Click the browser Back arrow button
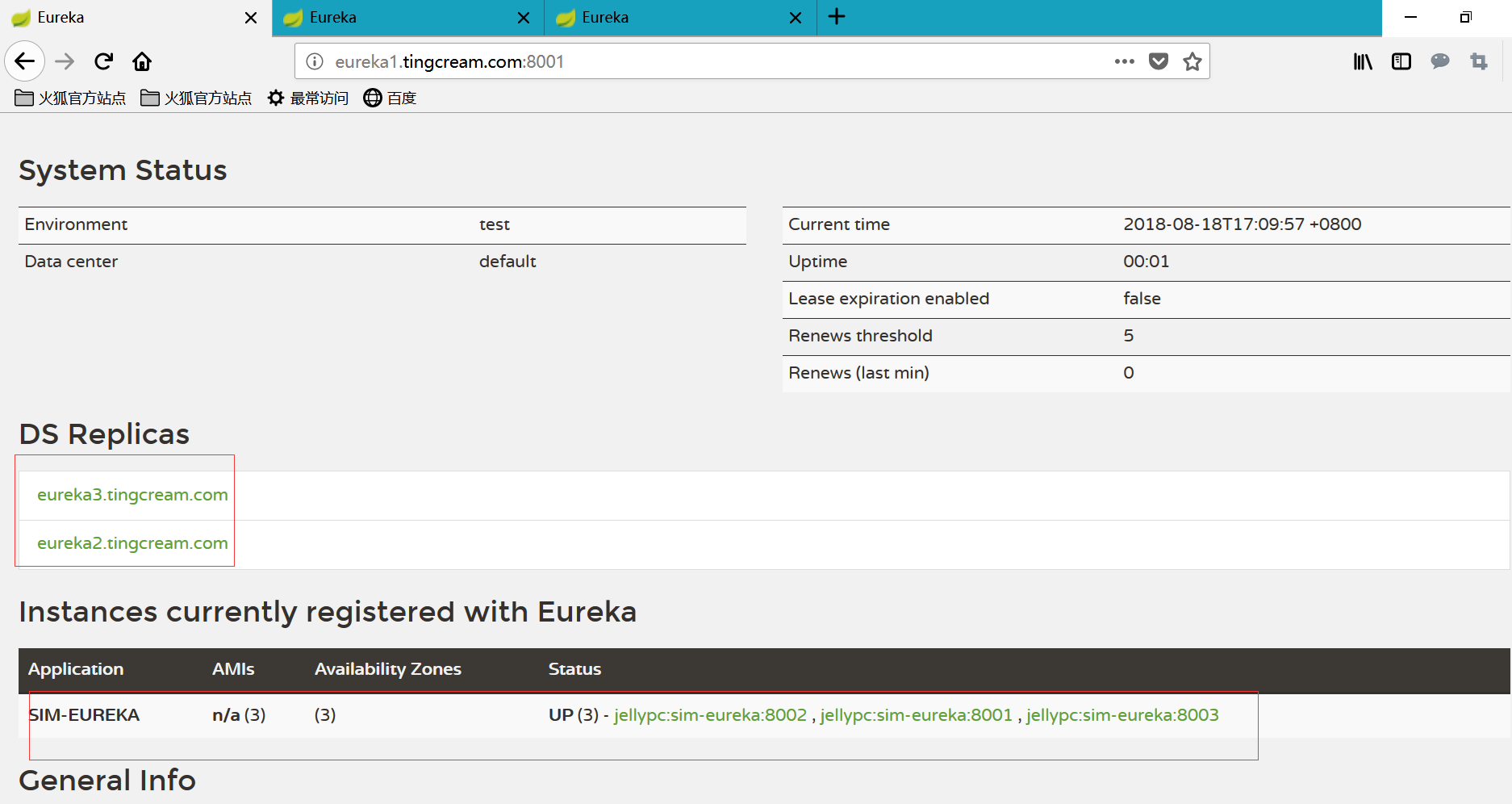This screenshot has height=804, width=1512. click(25, 61)
